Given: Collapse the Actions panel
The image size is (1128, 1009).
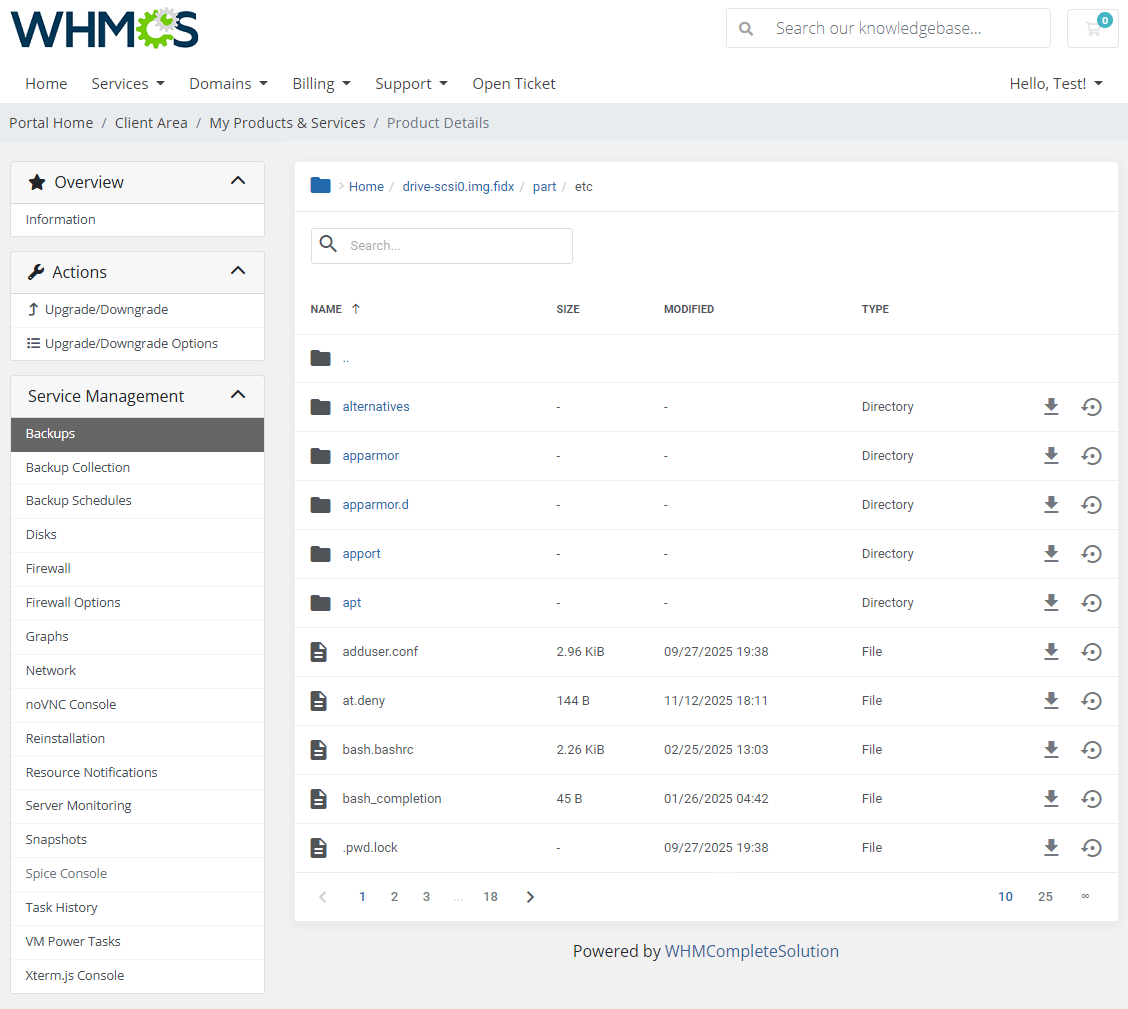Looking at the screenshot, I should point(237,270).
